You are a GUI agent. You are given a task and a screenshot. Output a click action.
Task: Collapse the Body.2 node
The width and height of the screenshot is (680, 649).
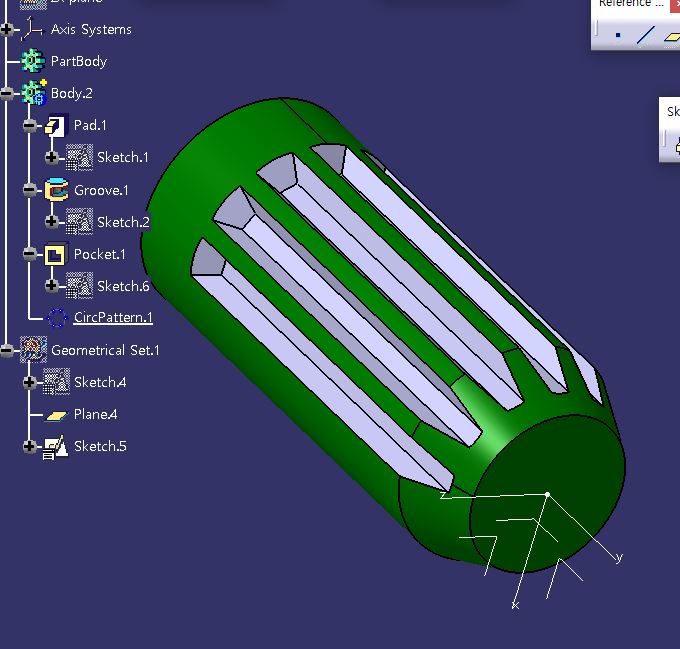click(7, 93)
